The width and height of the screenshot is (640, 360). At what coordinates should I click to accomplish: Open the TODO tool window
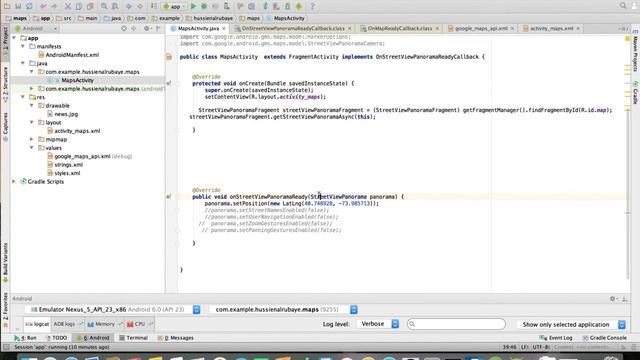57,338
